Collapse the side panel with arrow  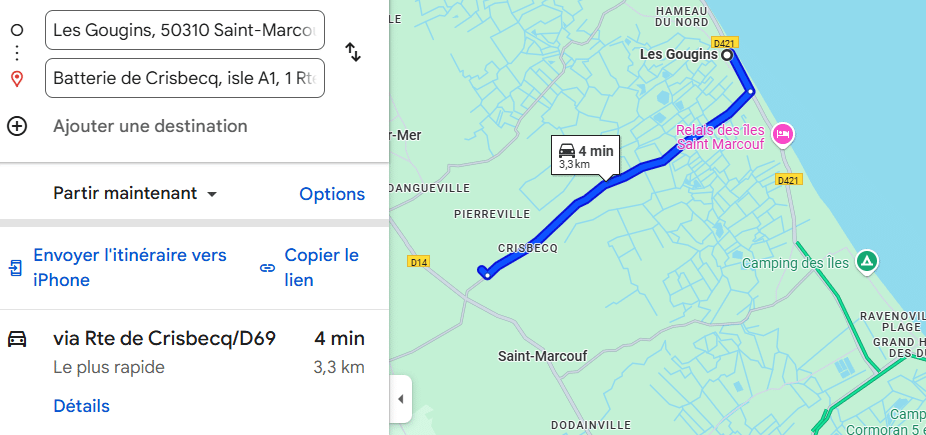[400, 399]
